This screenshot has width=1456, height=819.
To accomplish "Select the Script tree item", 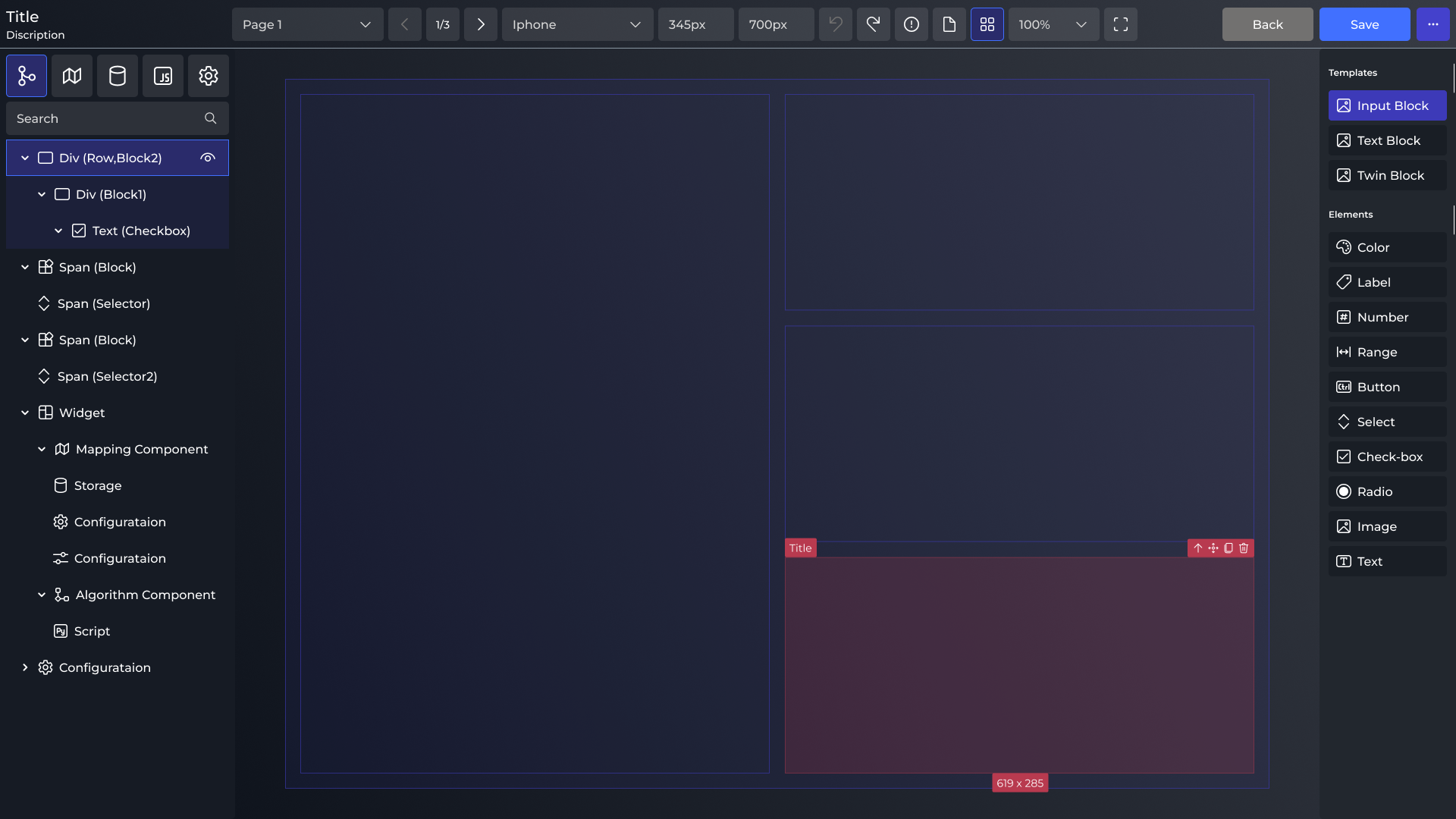I will (x=118, y=631).
